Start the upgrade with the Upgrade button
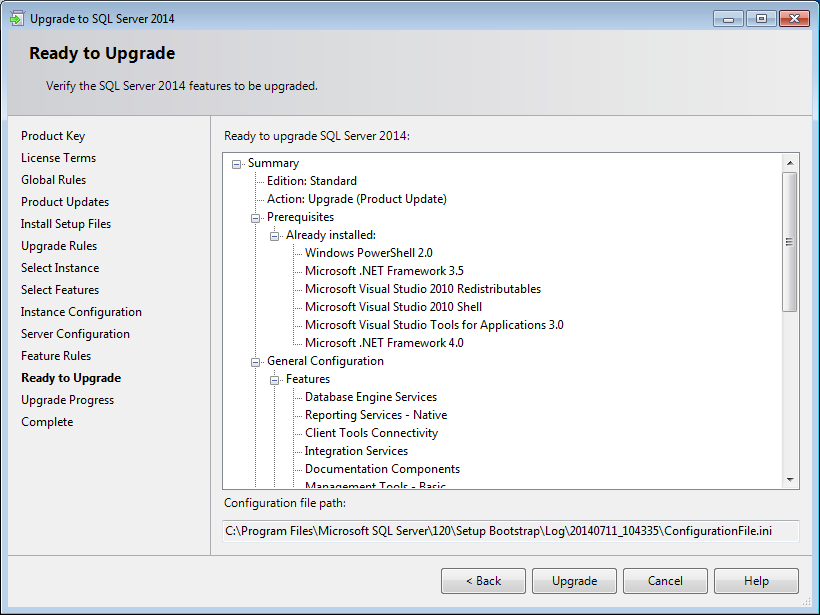 574,581
